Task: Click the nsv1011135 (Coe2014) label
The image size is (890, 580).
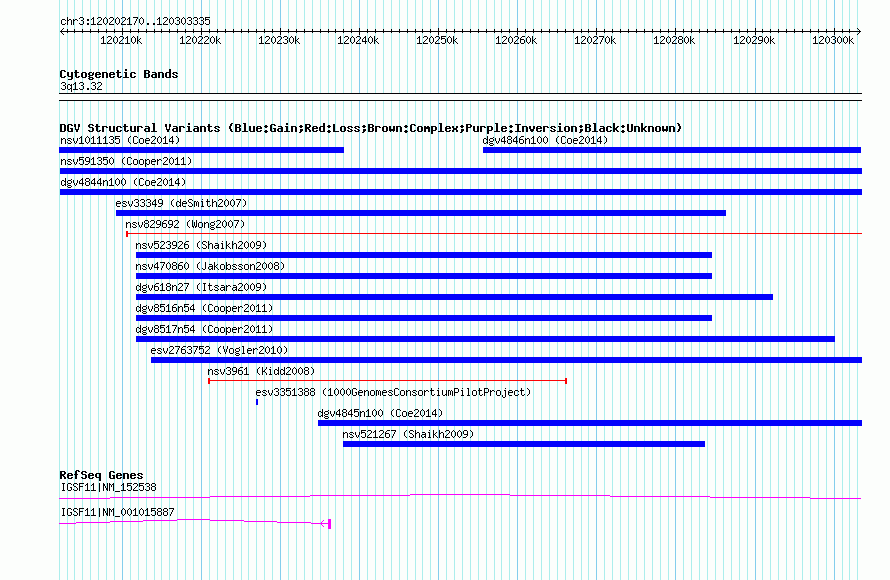Action: [x=120, y=140]
